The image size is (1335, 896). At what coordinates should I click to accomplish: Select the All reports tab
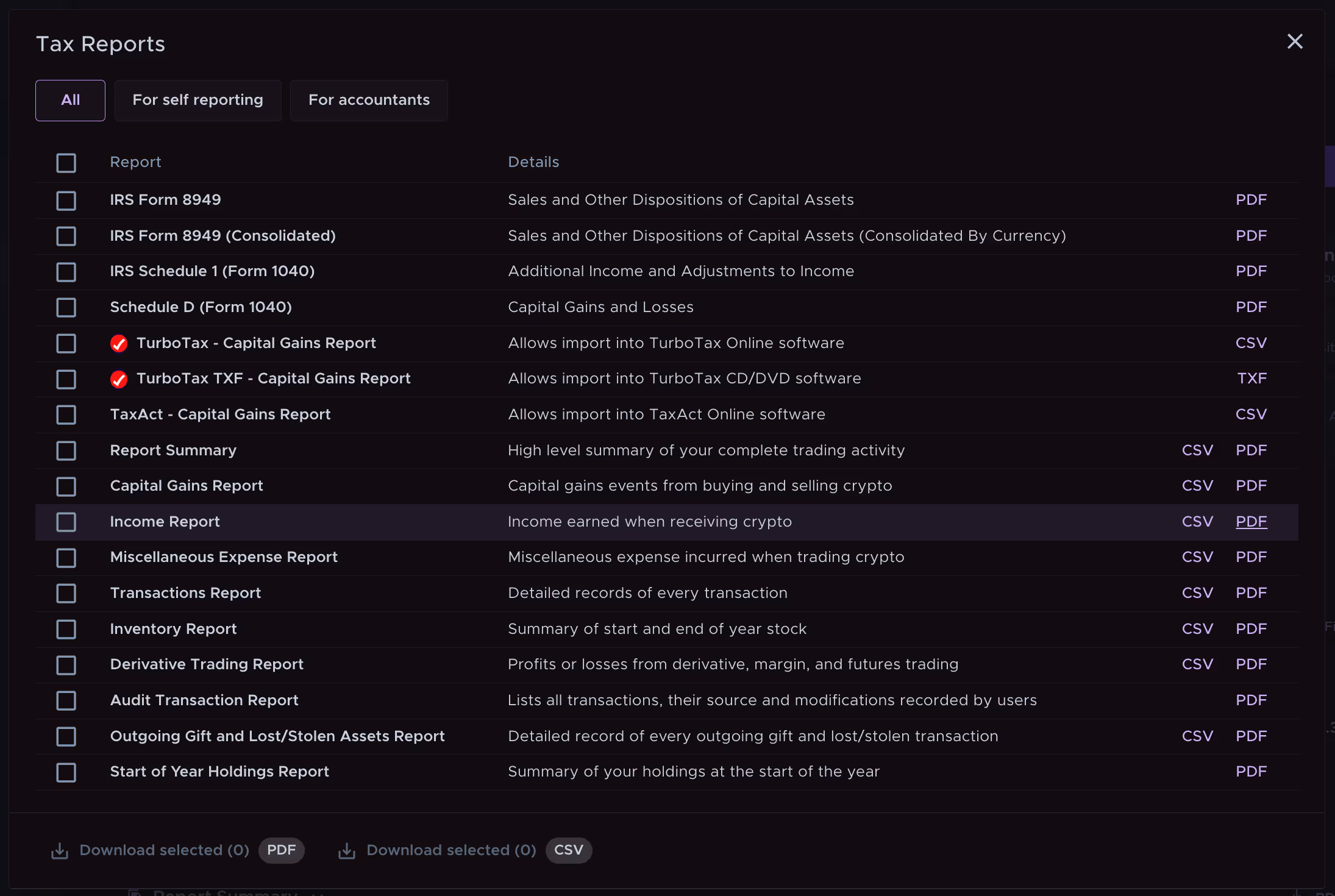[x=70, y=100]
